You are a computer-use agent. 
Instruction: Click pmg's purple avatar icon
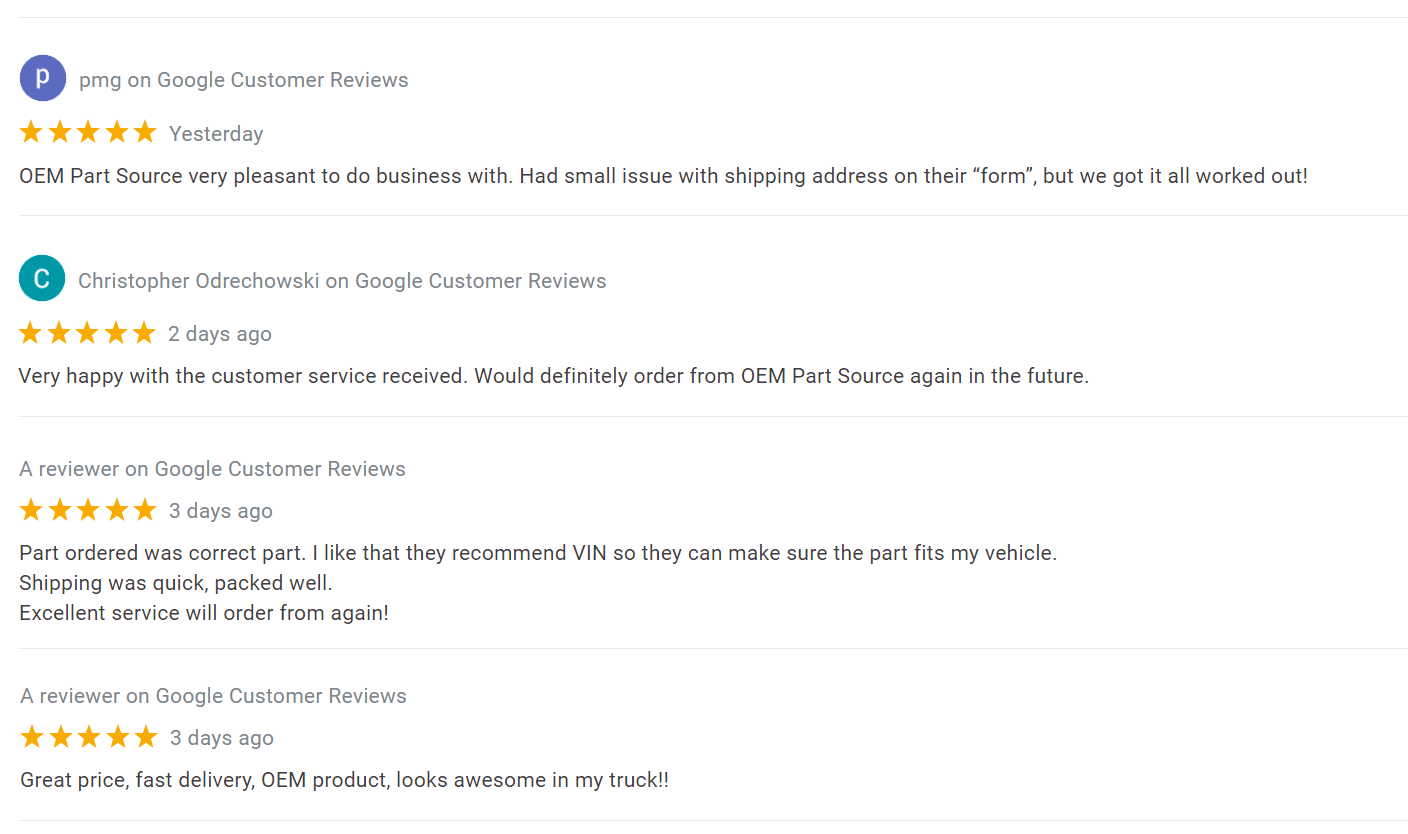pyautogui.click(x=43, y=78)
